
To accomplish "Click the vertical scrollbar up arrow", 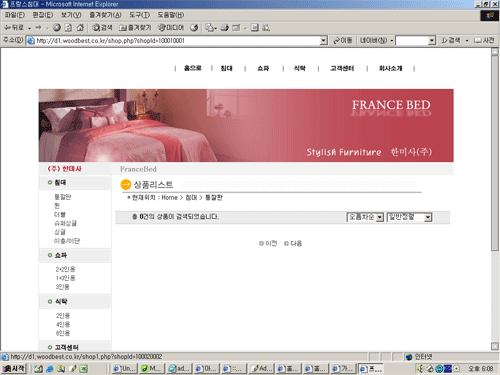I will click(495, 52).
